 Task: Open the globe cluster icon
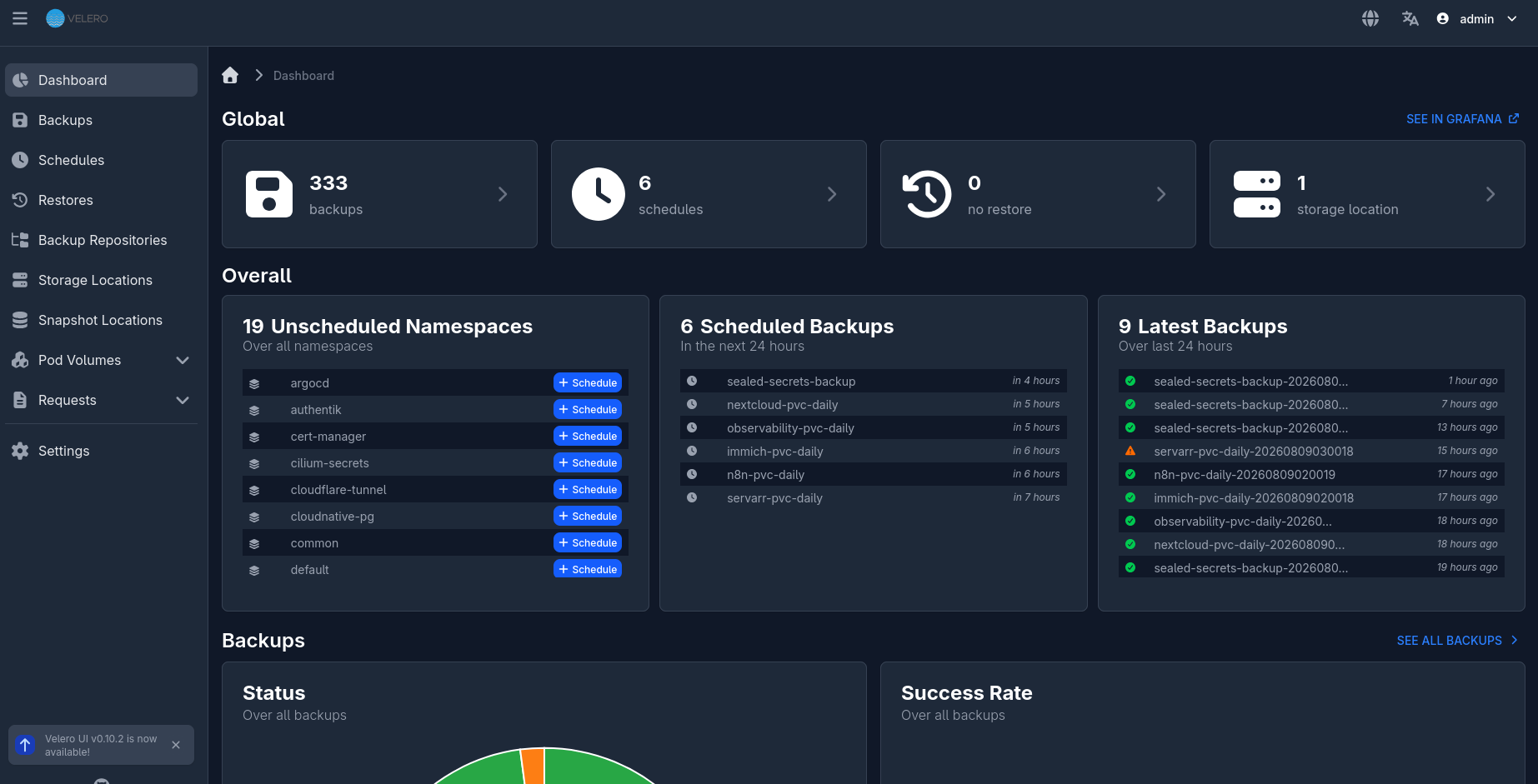(1370, 18)
